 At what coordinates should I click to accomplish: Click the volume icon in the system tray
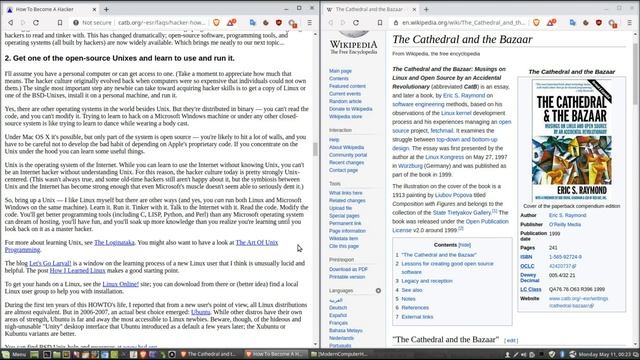tap(524, 355)
